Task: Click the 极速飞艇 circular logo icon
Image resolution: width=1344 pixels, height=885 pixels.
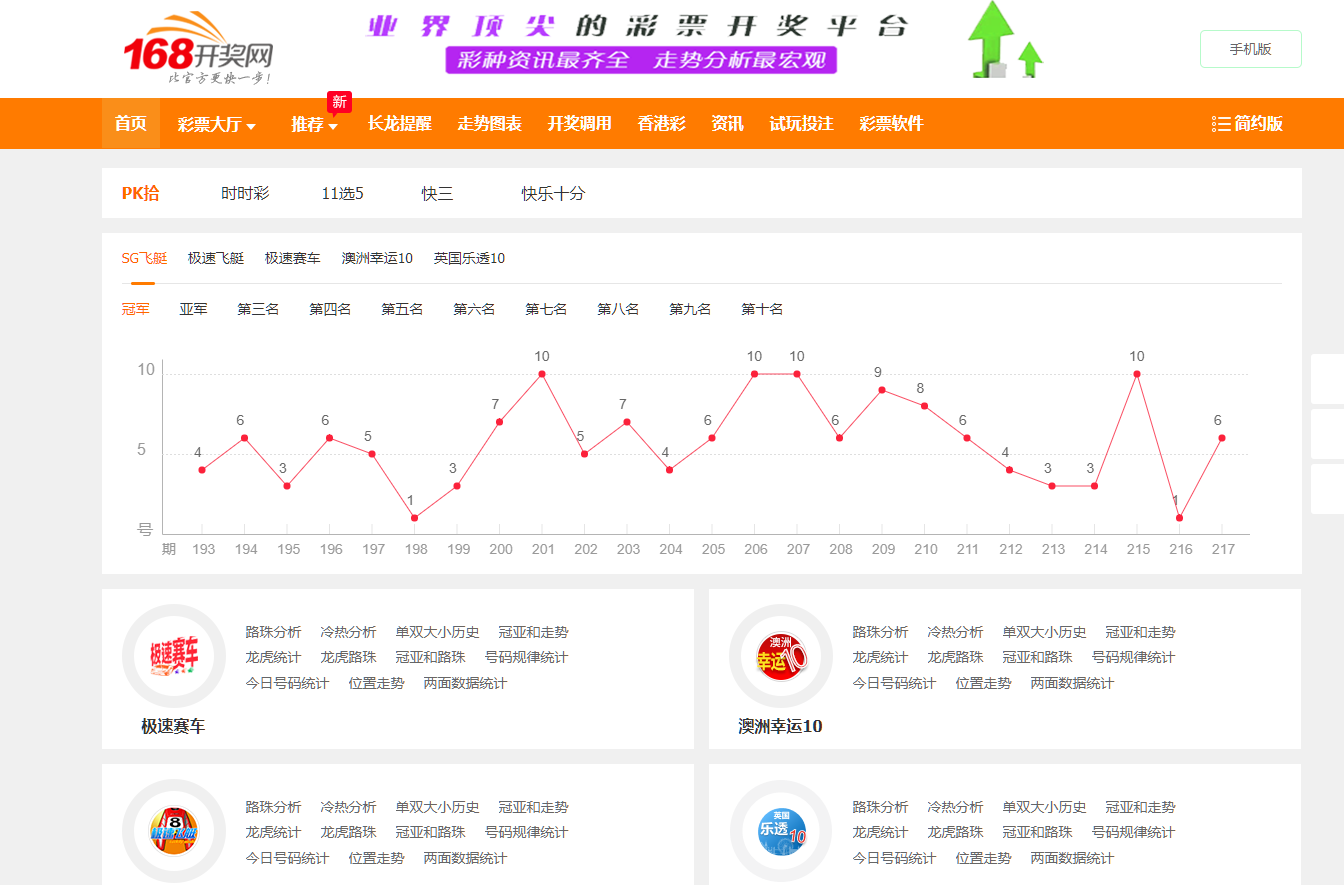Action: 174,830
